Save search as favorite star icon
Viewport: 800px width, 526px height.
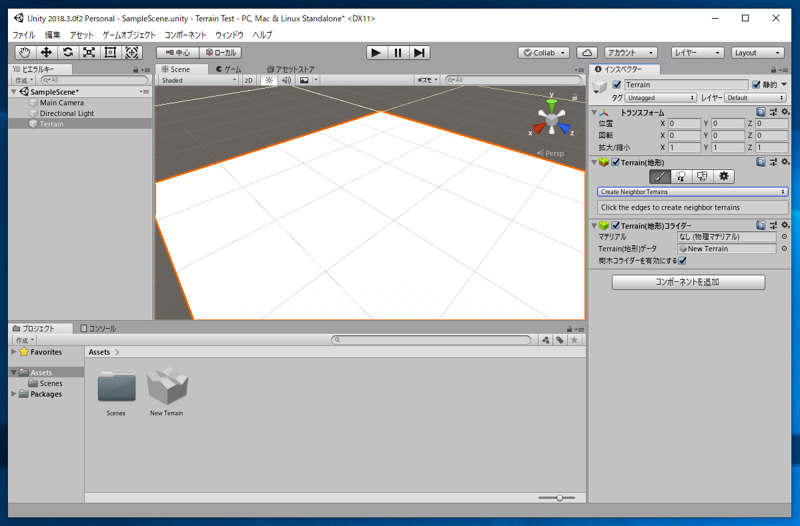[574, 340]
